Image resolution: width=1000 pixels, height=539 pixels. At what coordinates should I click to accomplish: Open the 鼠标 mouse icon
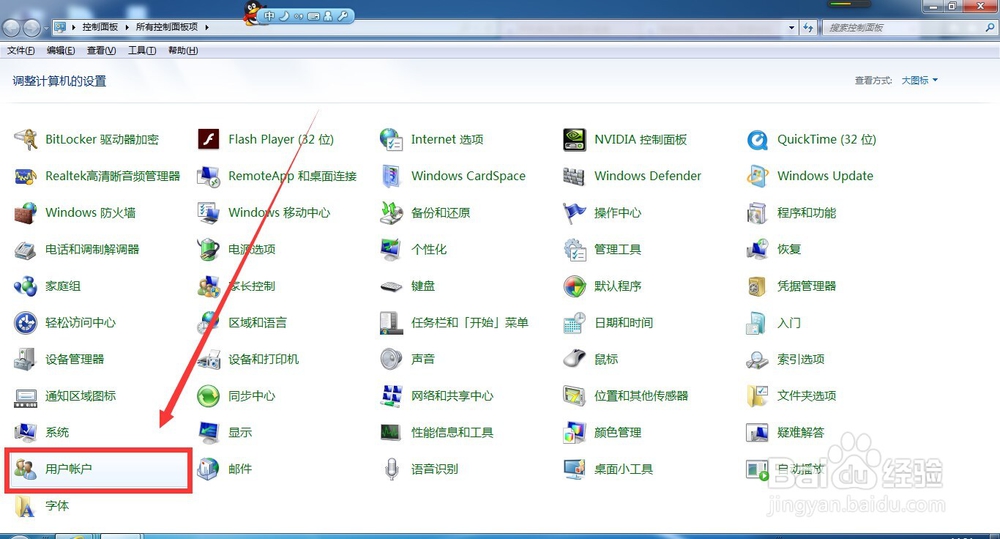tap(575, 359)
